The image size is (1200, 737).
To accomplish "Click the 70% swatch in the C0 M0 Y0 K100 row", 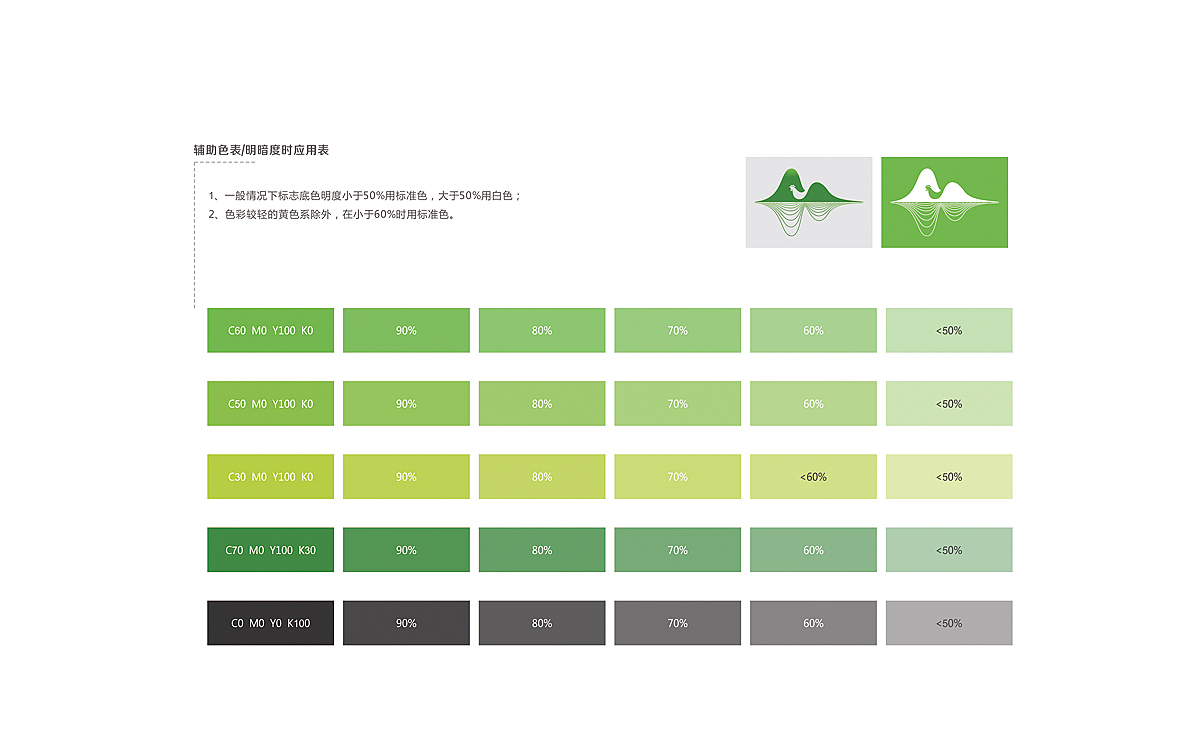I will (678, 623).
